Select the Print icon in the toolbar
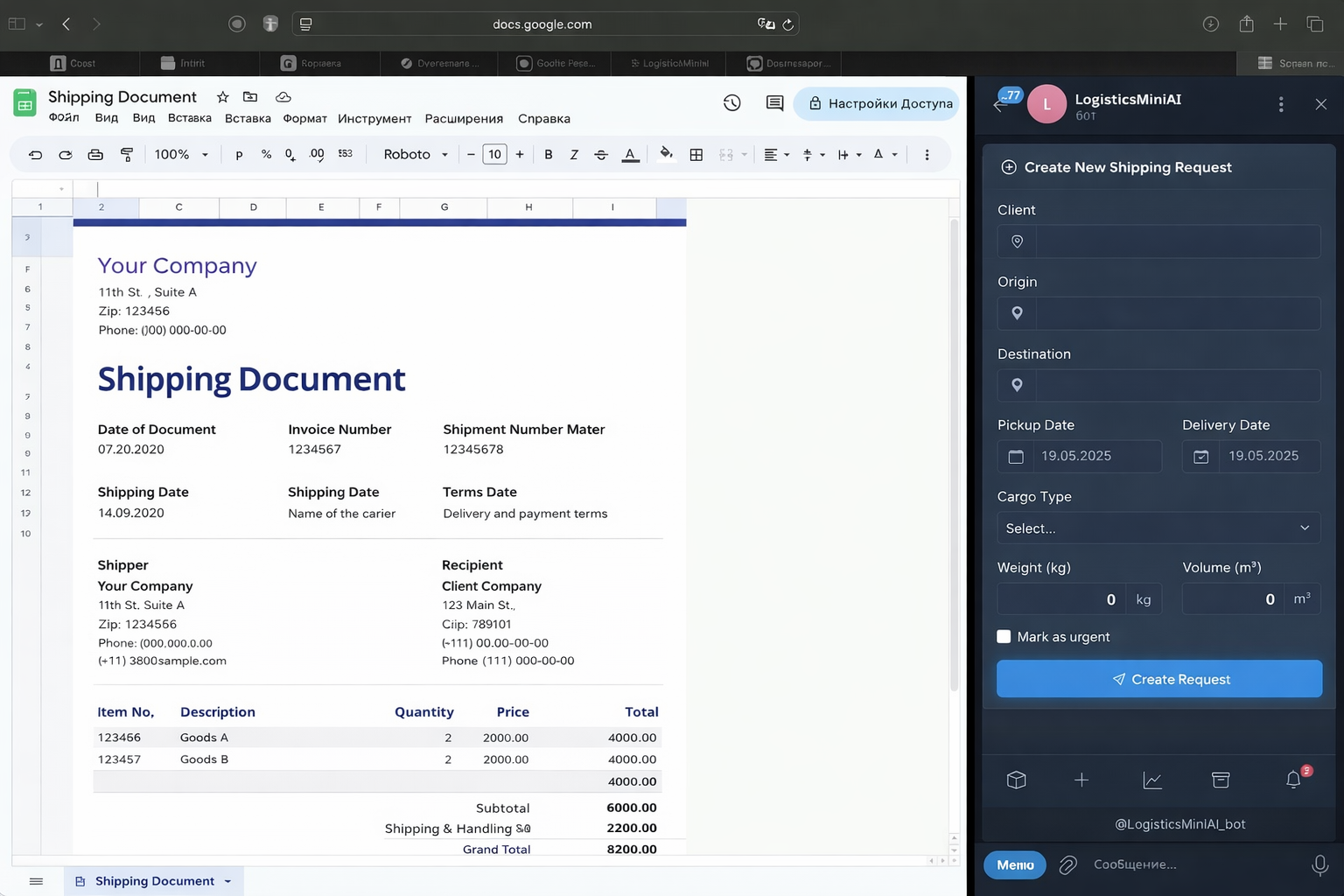 [x=95, y=154]
